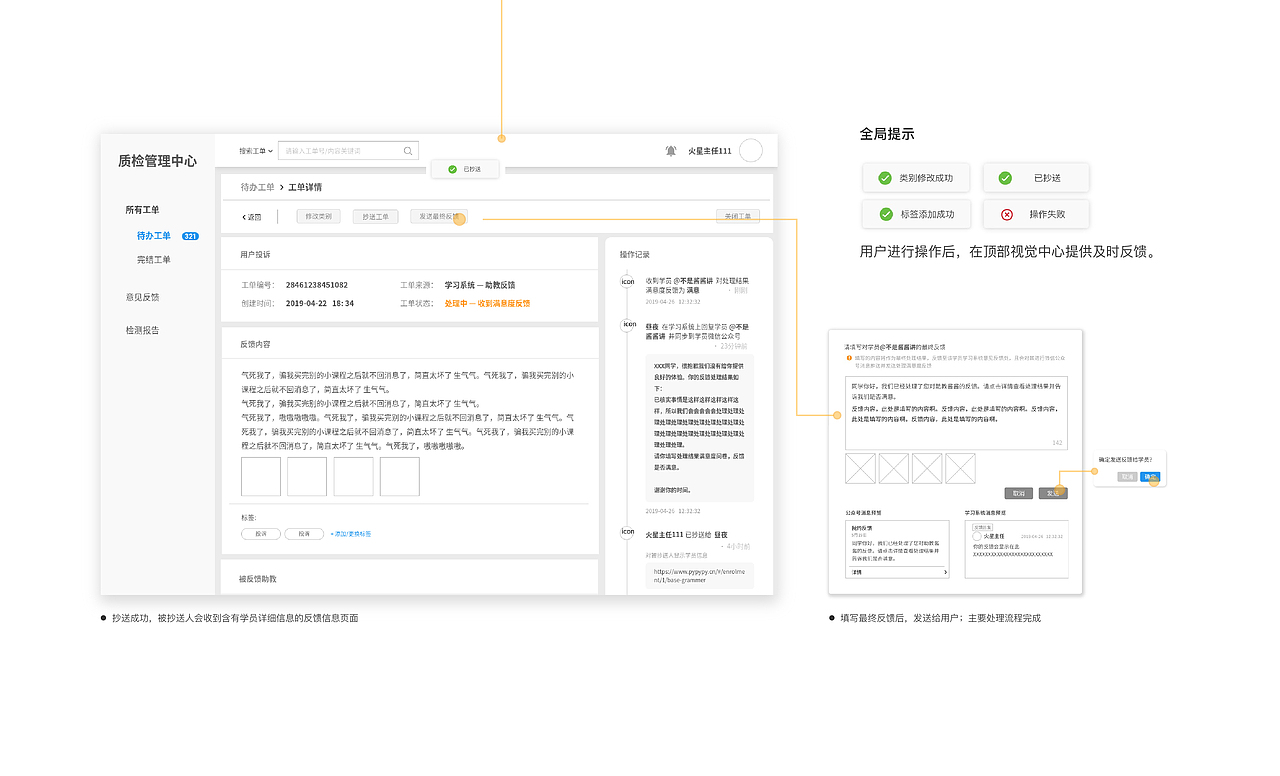Click the orange warning icon in the feedback dialog
The height and width of the screenshot is (776, 1280).
pyautogui.click(x=848, y=357)
